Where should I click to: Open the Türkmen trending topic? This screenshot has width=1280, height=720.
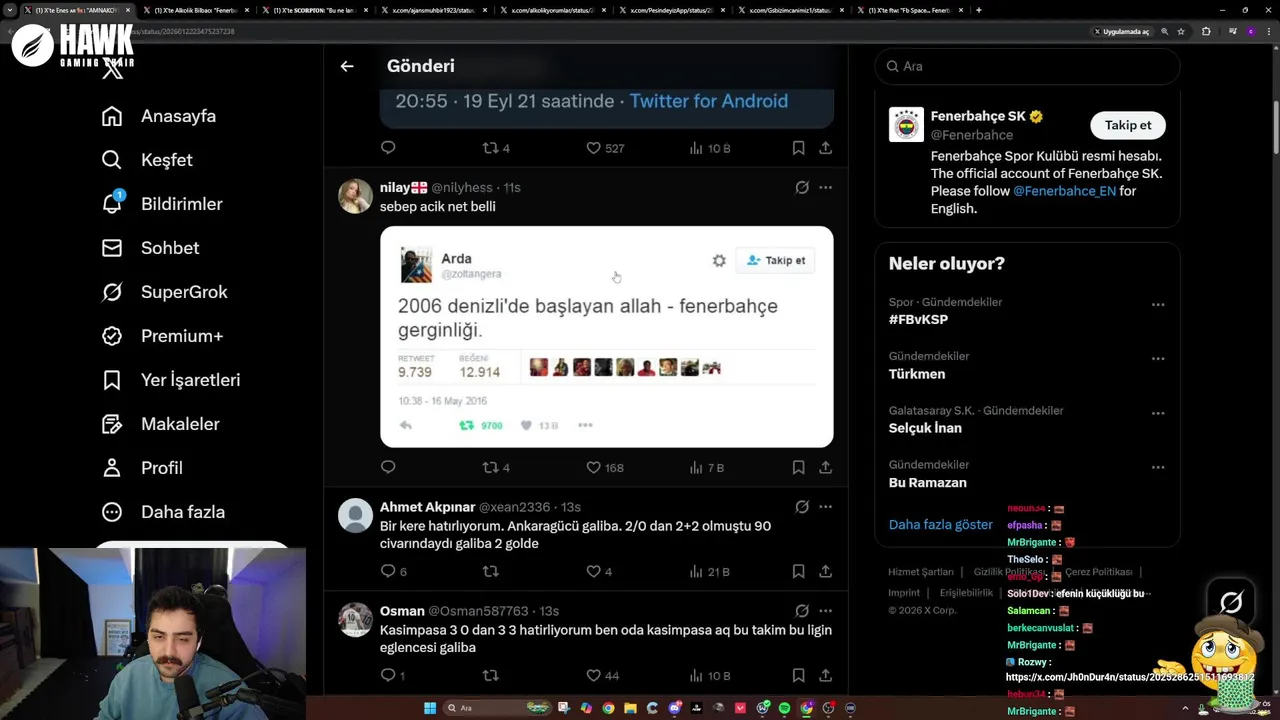click(917, 374)
